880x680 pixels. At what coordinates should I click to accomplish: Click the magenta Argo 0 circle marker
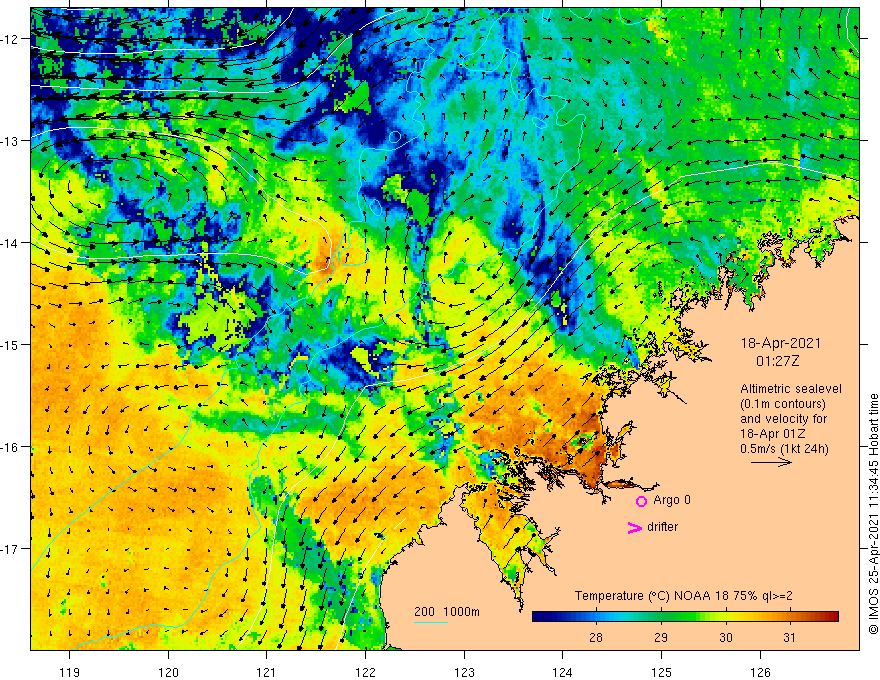click(641, 501)
